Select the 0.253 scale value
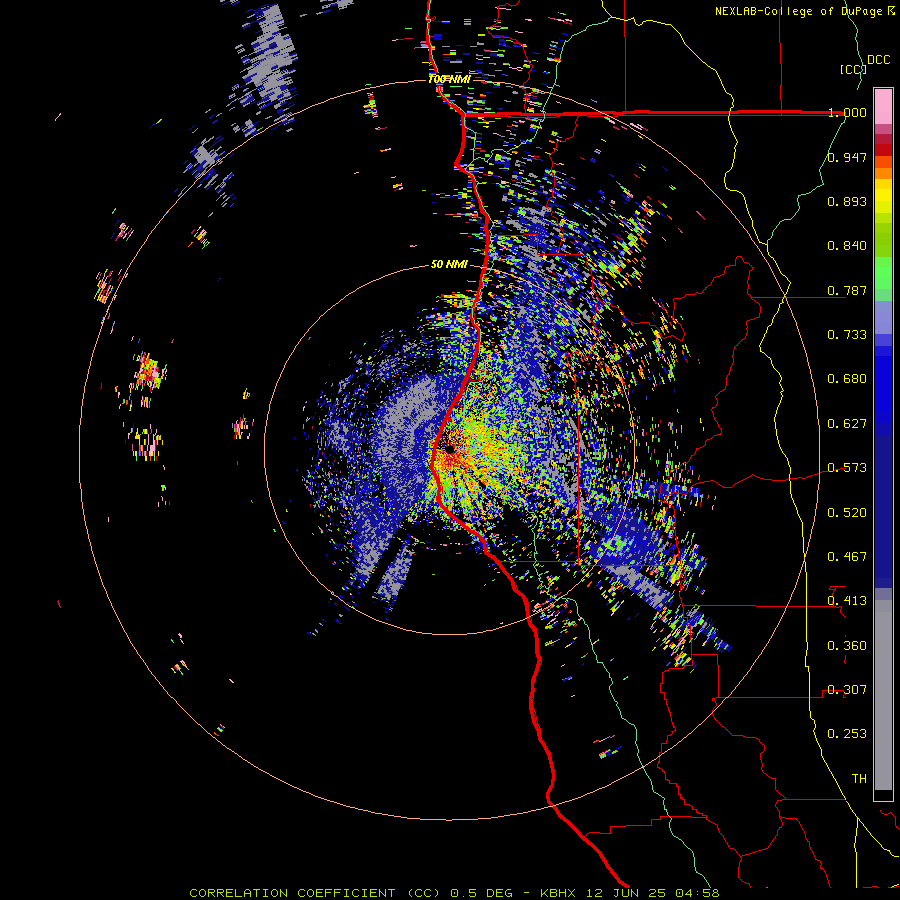 click(x=847, y=734)
